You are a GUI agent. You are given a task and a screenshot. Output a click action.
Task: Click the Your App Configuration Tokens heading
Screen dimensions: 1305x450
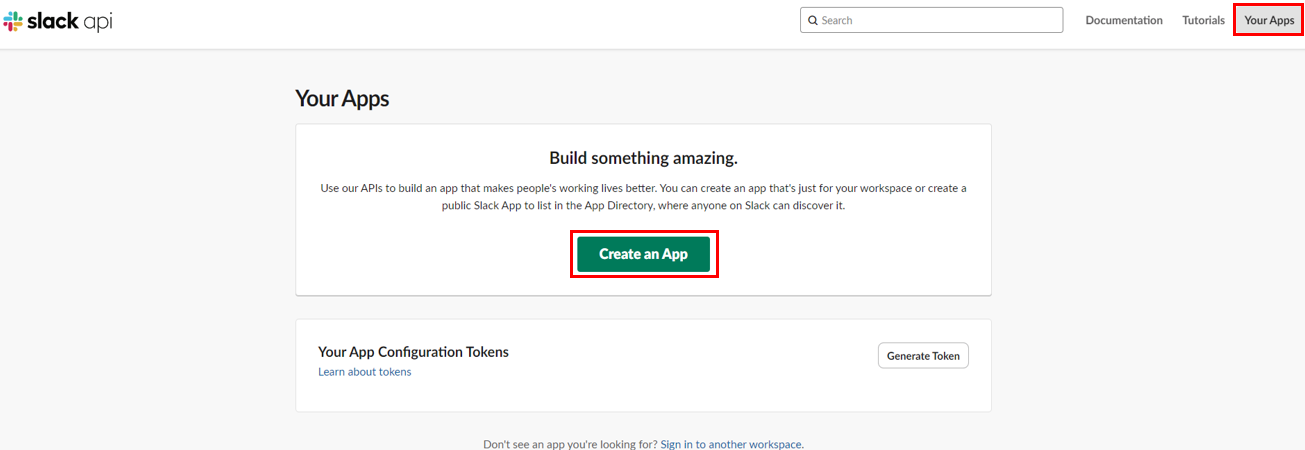tap(413, 352)
